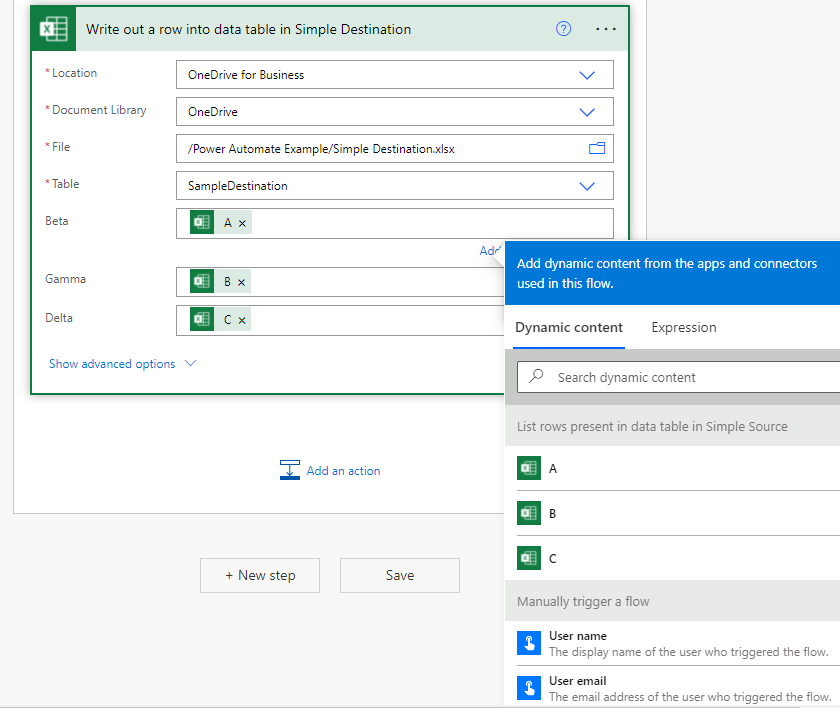
Task: Click the Add an action link
Action: pos(343,471)
